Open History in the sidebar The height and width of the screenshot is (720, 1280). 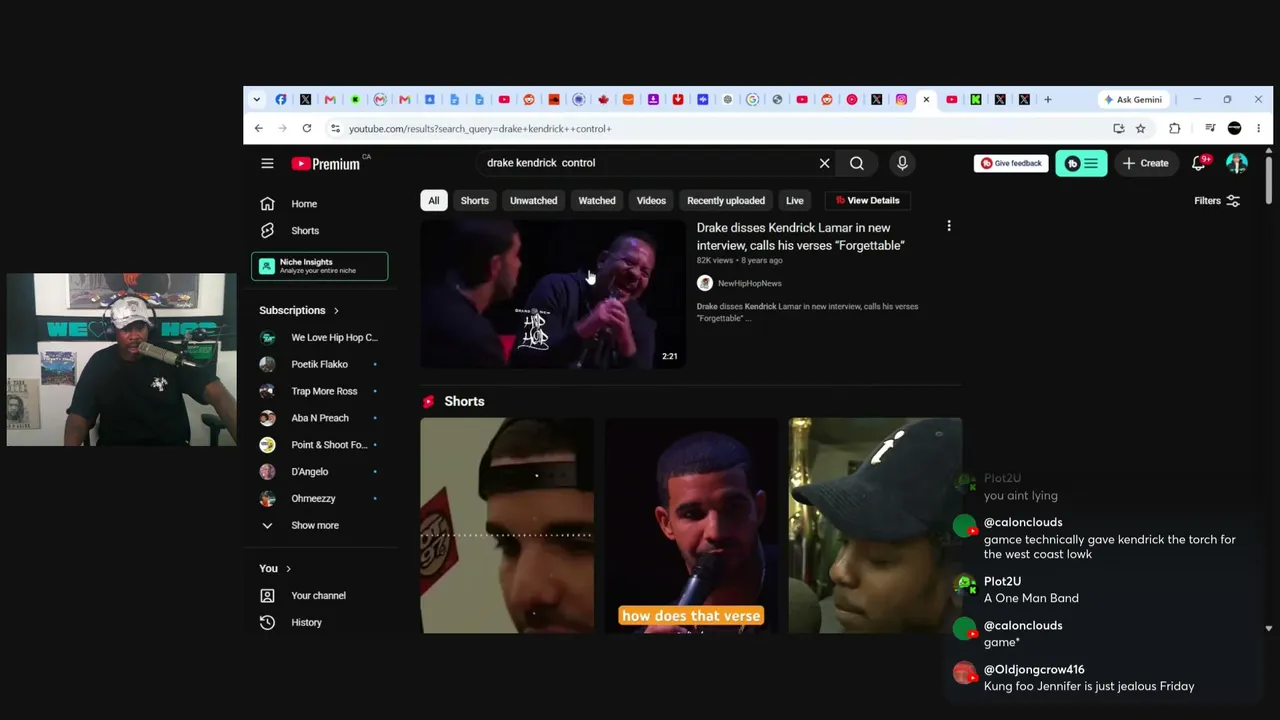[x=319, y=622]
